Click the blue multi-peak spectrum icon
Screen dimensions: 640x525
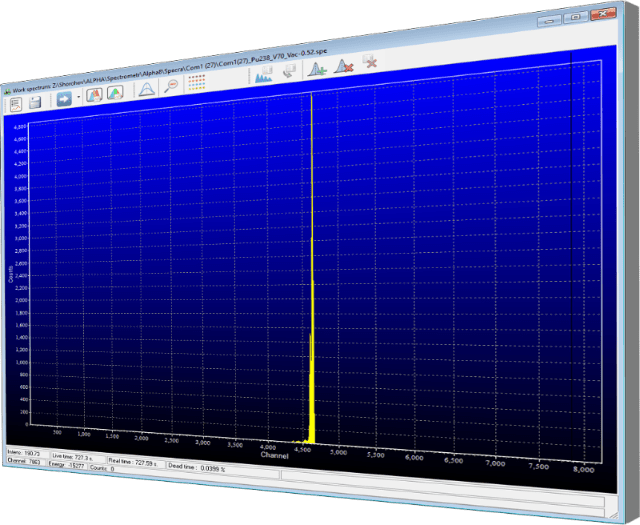264,74
